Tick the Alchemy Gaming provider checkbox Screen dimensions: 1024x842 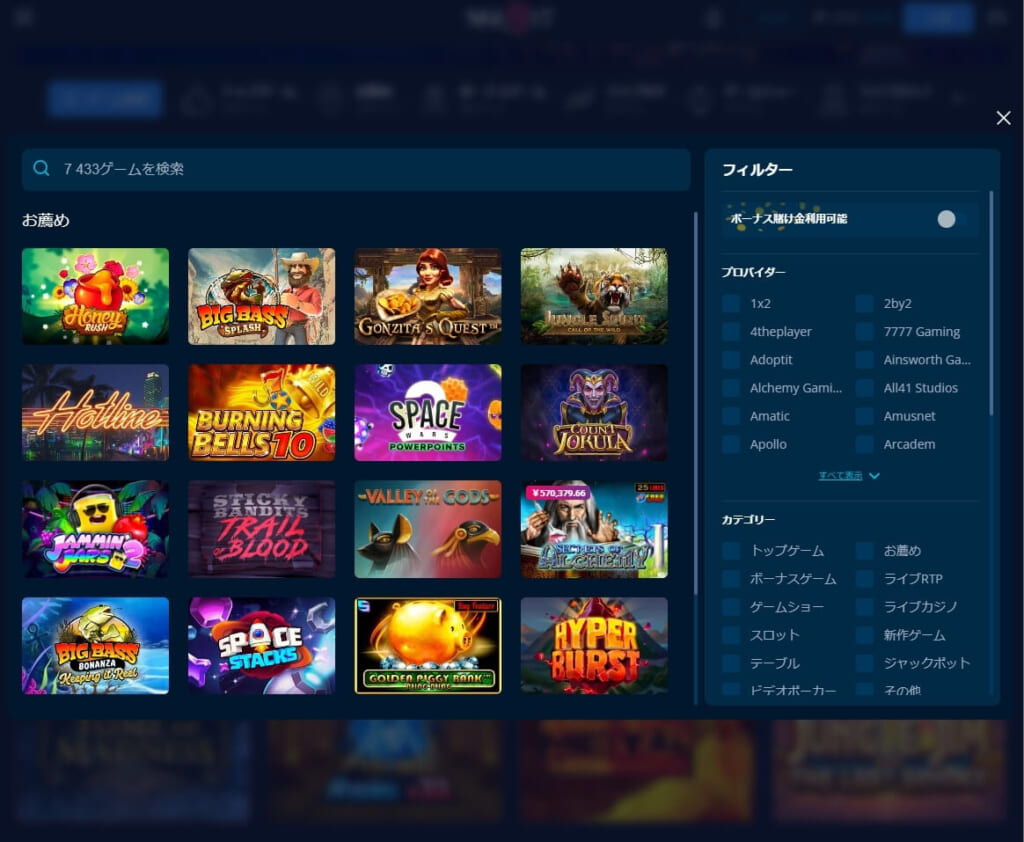731,388
